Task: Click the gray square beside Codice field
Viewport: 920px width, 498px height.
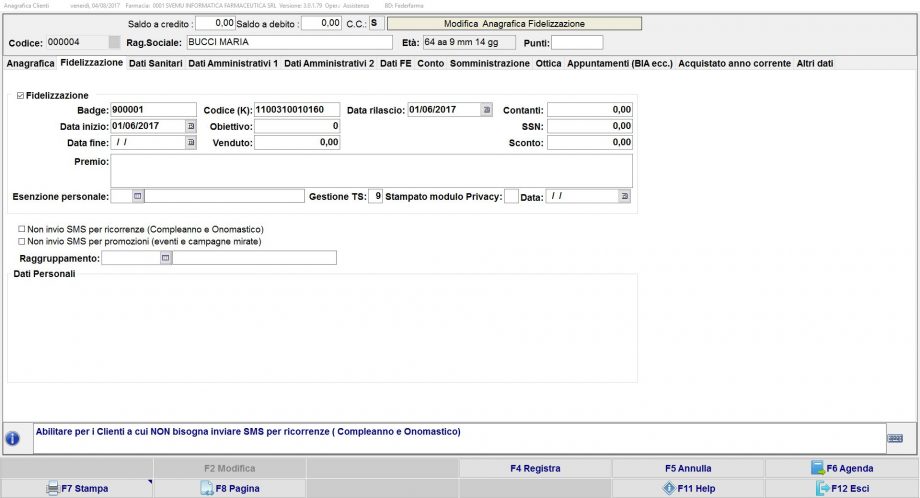Action: pyautogui.click(x=114, y=42)
